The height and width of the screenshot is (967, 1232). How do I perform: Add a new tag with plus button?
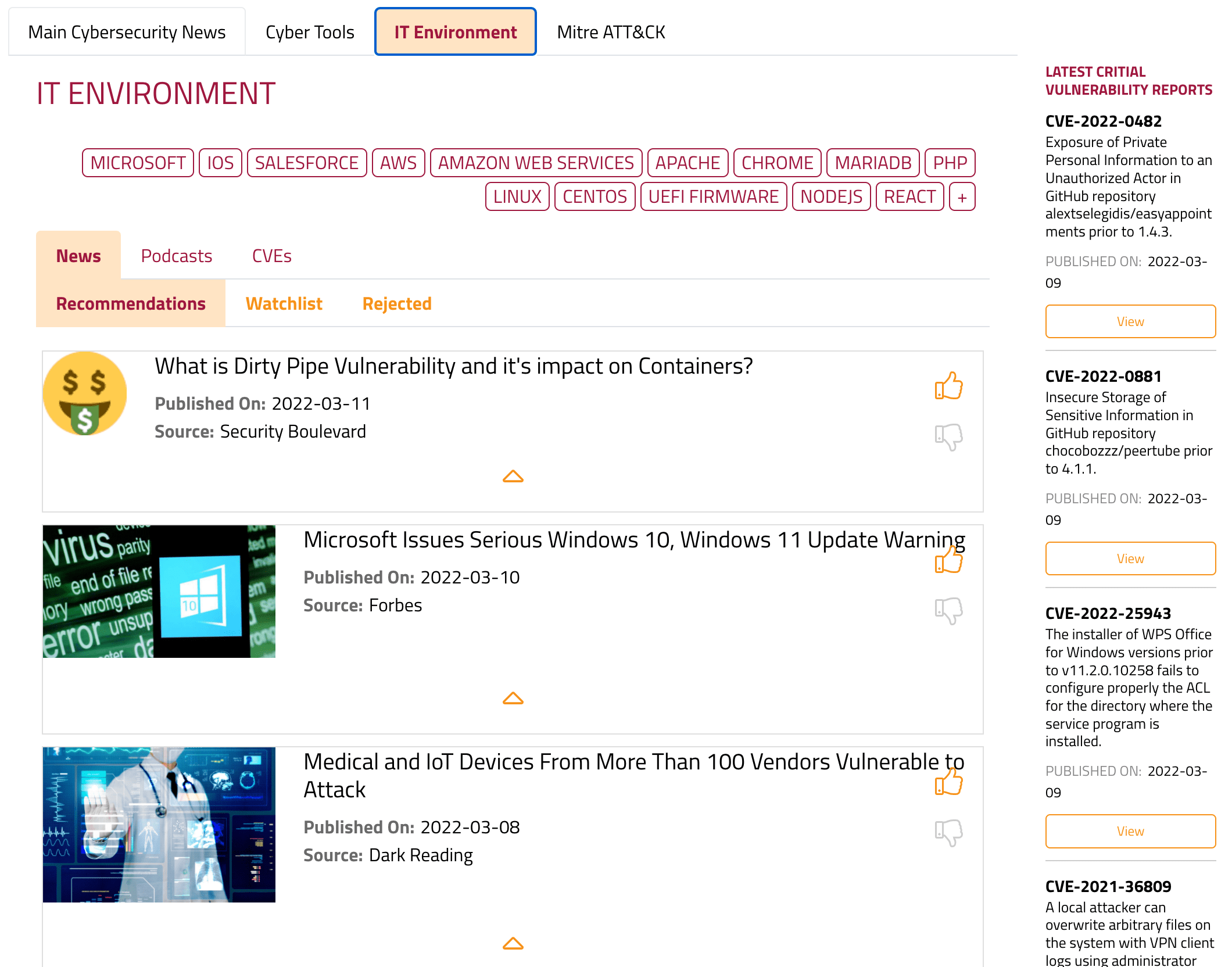tap(962, 196)
